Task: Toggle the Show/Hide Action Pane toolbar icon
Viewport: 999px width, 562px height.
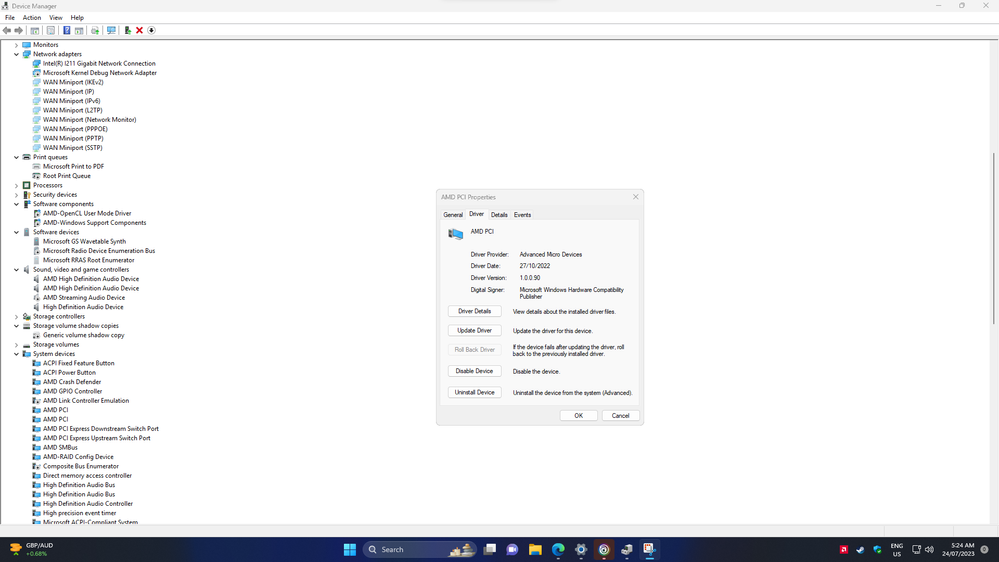Action: click(79, 31)
